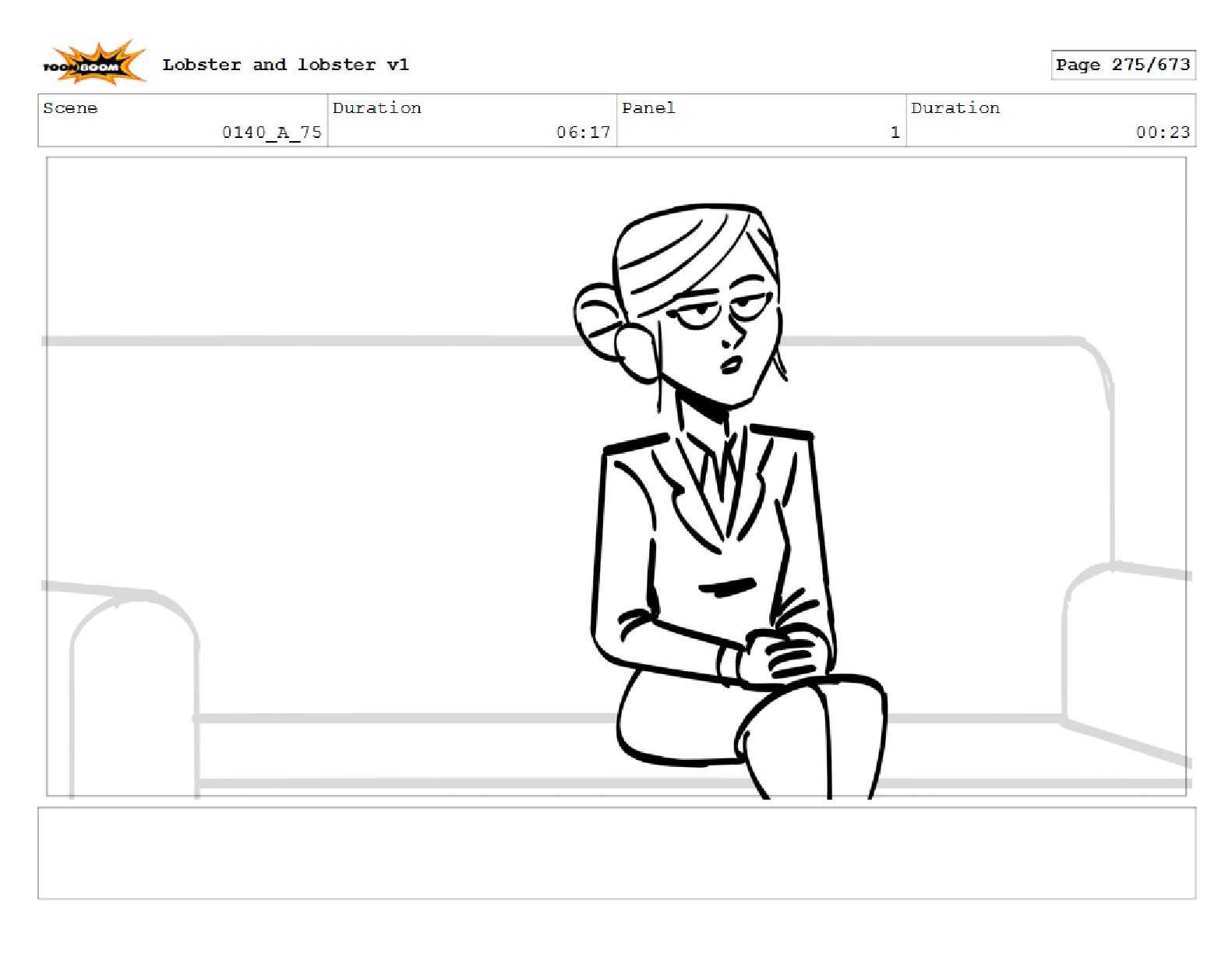Select scene value '0140_A_75'
This screenshot has height=954, width=1232.
click(x=272, y=132)
